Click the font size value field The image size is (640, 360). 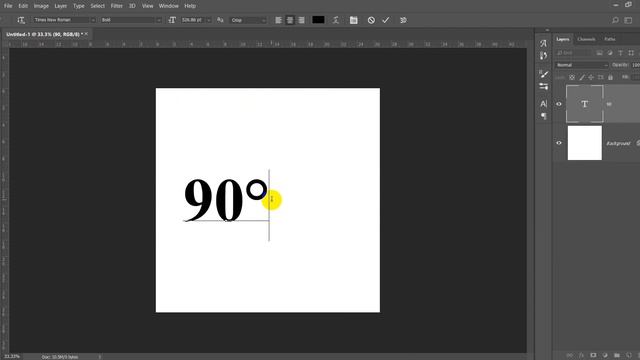(192, 20)
